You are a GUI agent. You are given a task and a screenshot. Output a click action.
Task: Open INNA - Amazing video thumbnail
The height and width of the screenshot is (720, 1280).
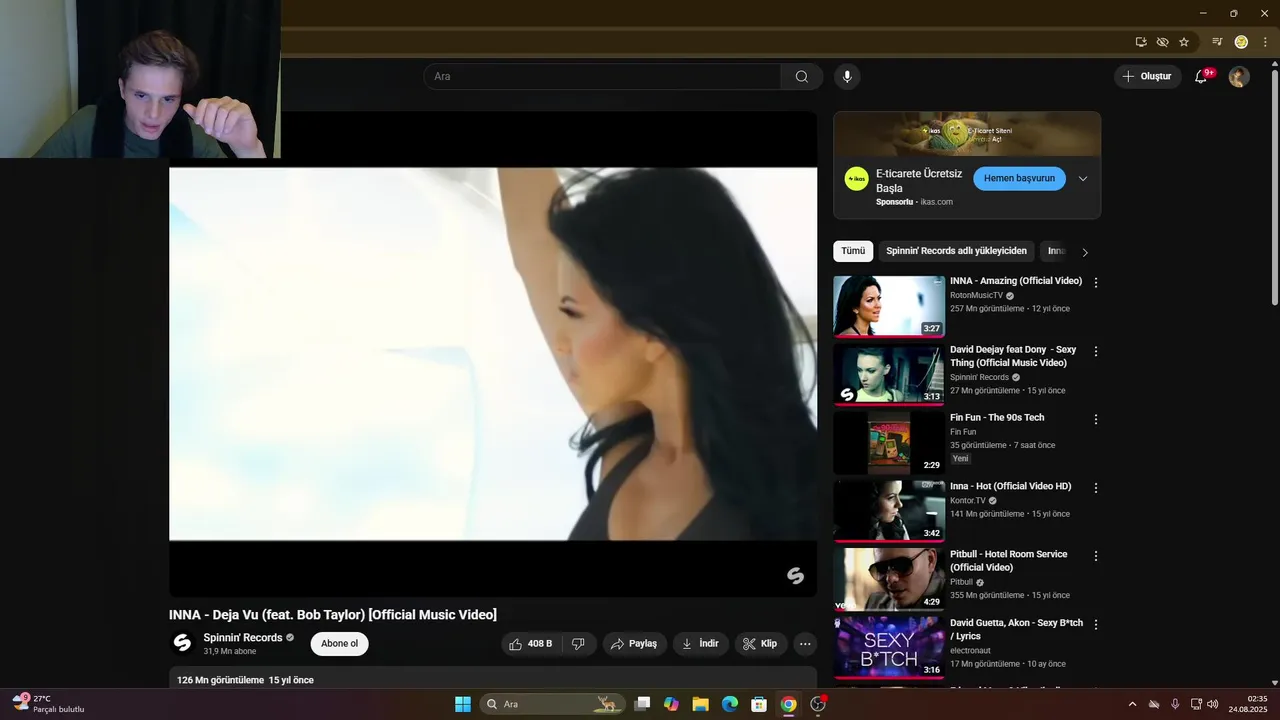click(x=889, y=307)
